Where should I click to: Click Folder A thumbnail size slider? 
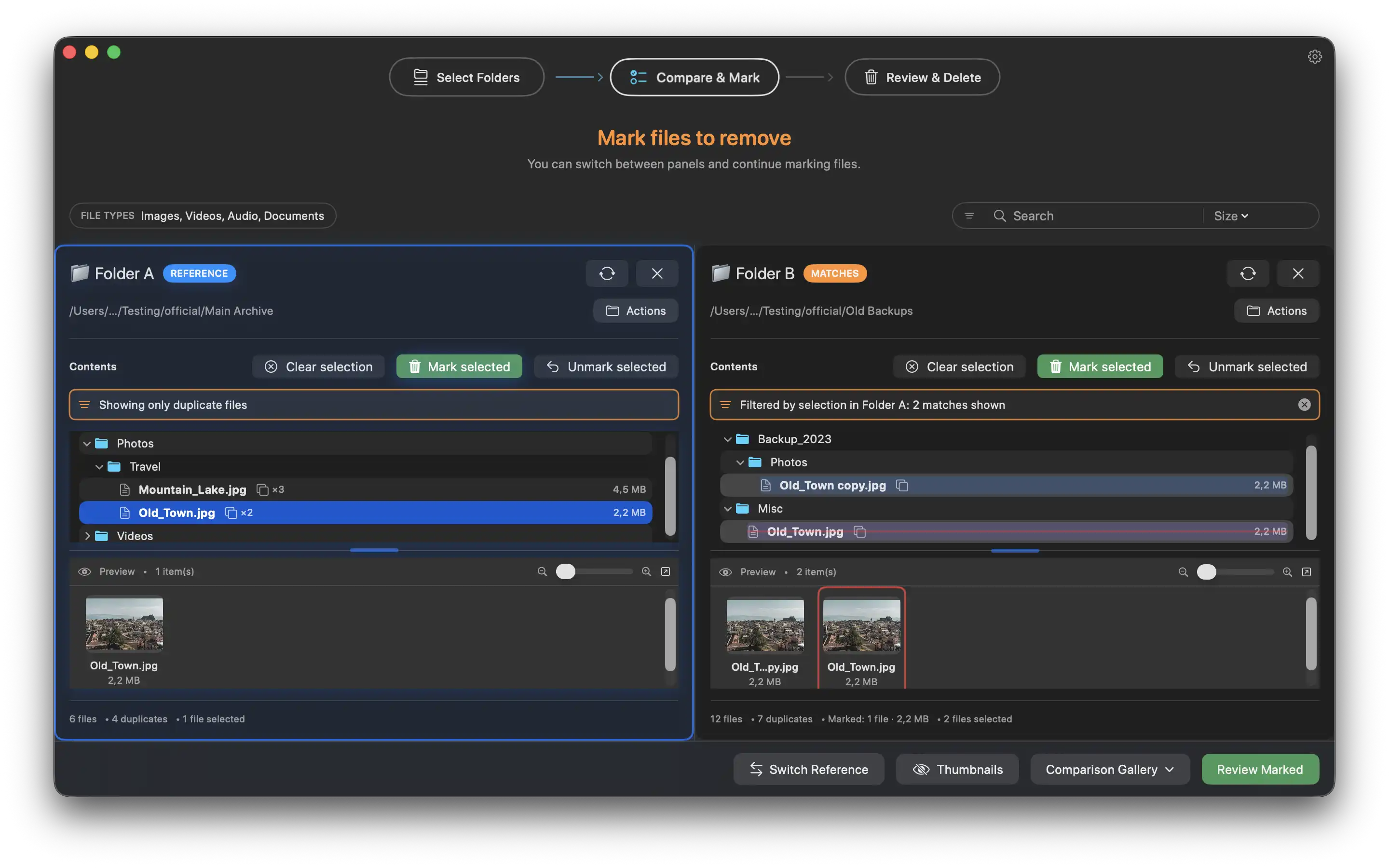point(594,571)
